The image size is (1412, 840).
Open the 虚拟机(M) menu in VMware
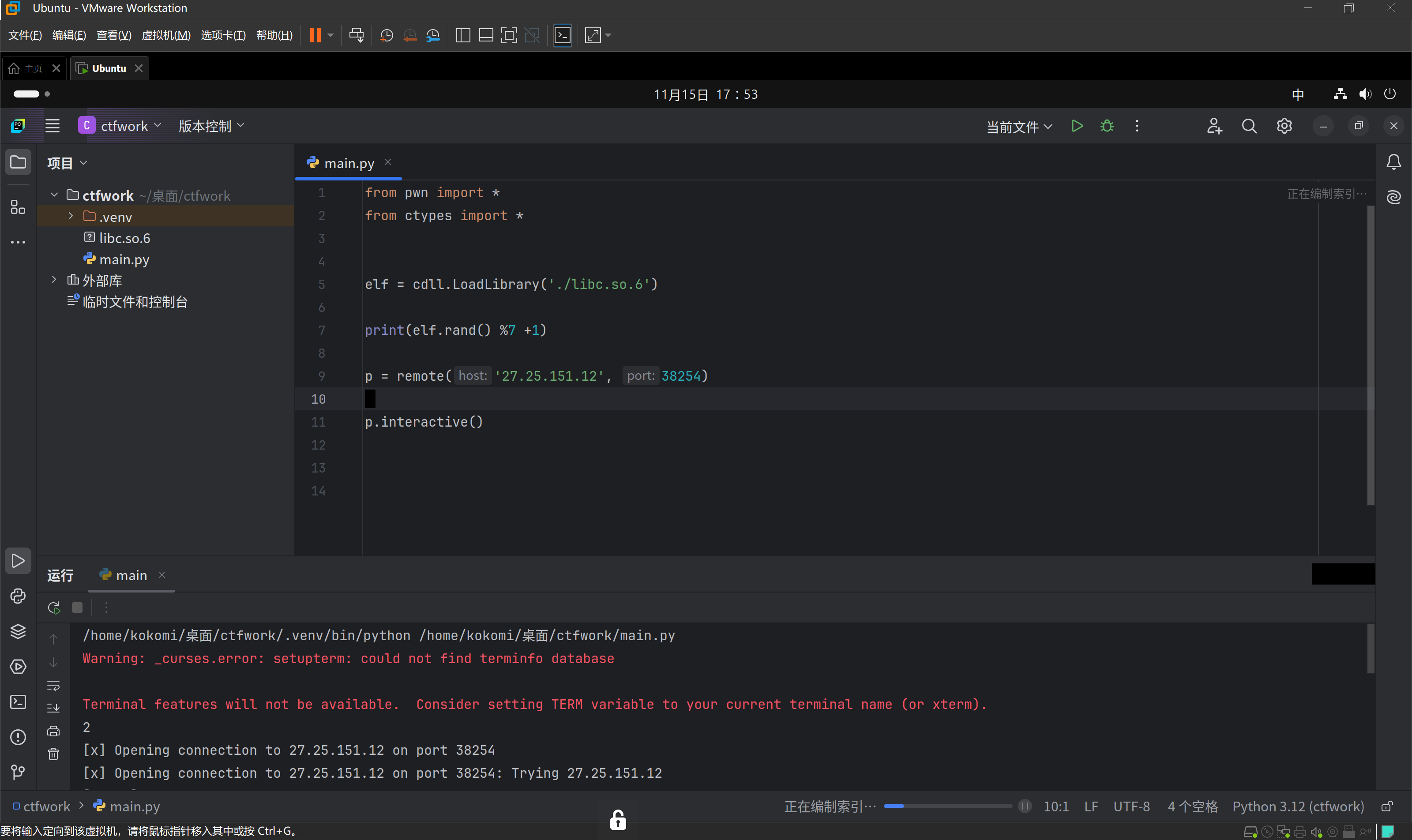pyautogui.click(x=166, y=35)
